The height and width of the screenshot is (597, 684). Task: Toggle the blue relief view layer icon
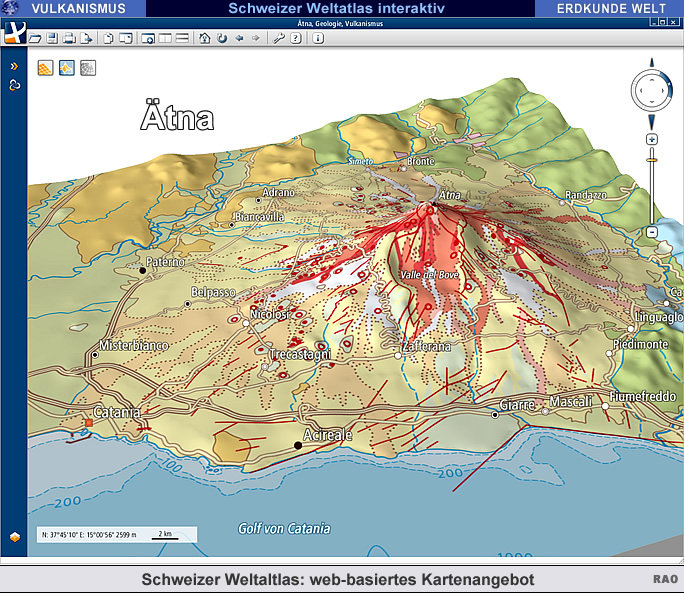pyautogui.click(x=67, y=68)
